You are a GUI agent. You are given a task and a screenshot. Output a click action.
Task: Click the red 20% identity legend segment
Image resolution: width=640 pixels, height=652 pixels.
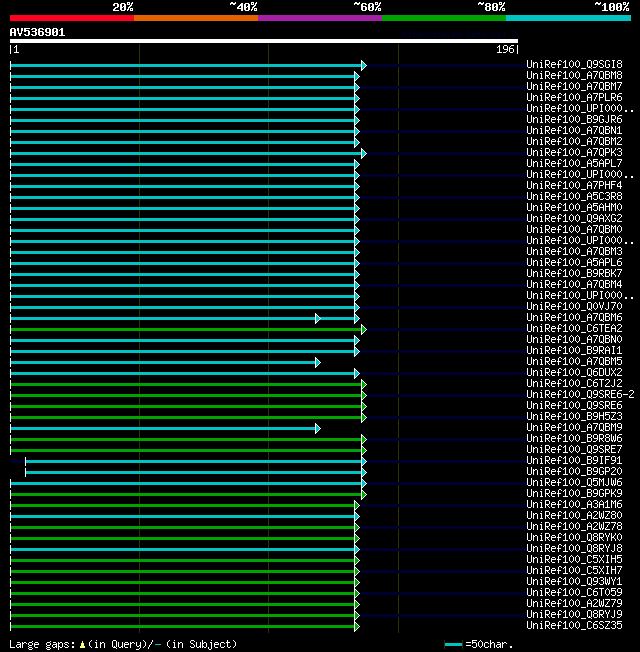point(72,18)
